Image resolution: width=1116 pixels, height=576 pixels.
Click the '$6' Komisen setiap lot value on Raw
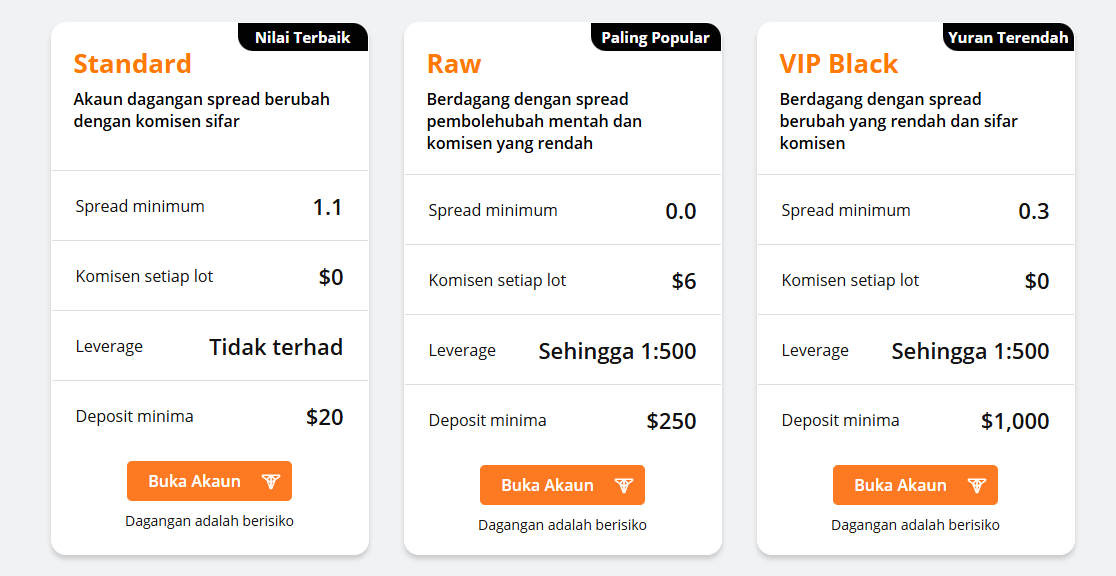684,281
